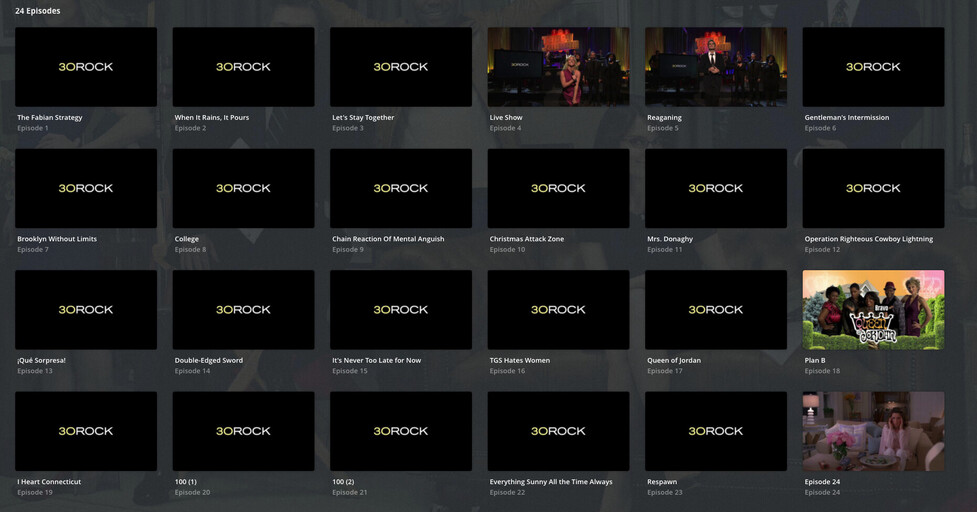Image resolution: width=977 pixels, height=512 pixels.
Task: Select the ¡Qué Sorpresa! thumbnail
Action: 86,310
